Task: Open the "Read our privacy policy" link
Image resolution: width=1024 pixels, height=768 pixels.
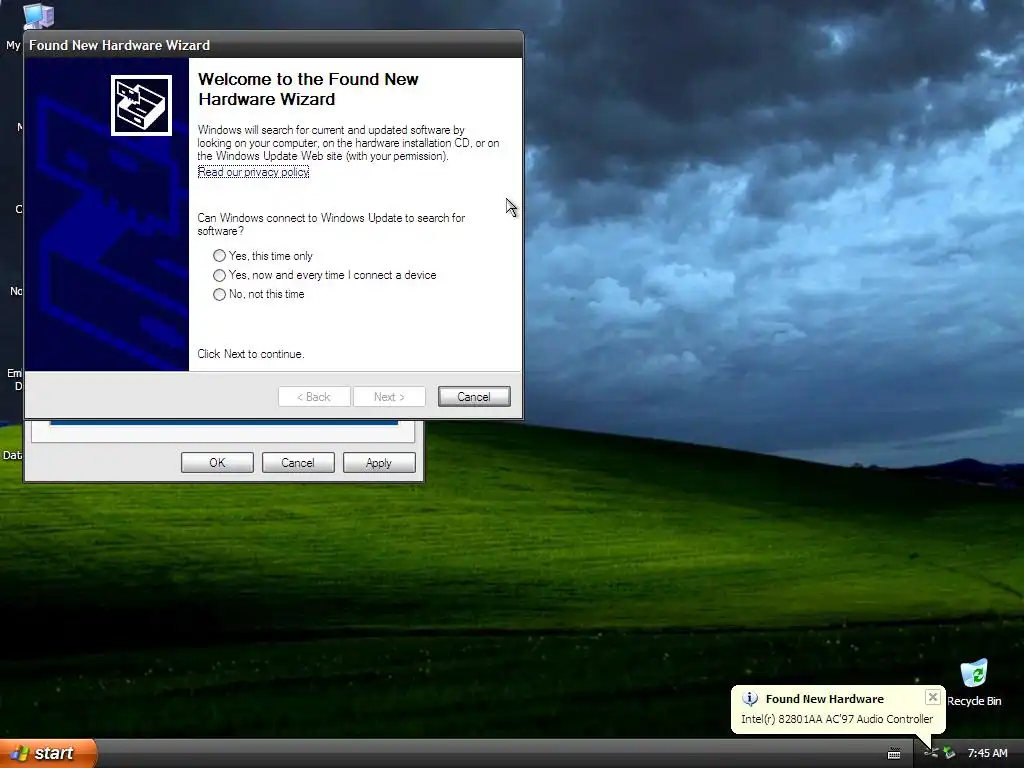Action: point(253,172)
